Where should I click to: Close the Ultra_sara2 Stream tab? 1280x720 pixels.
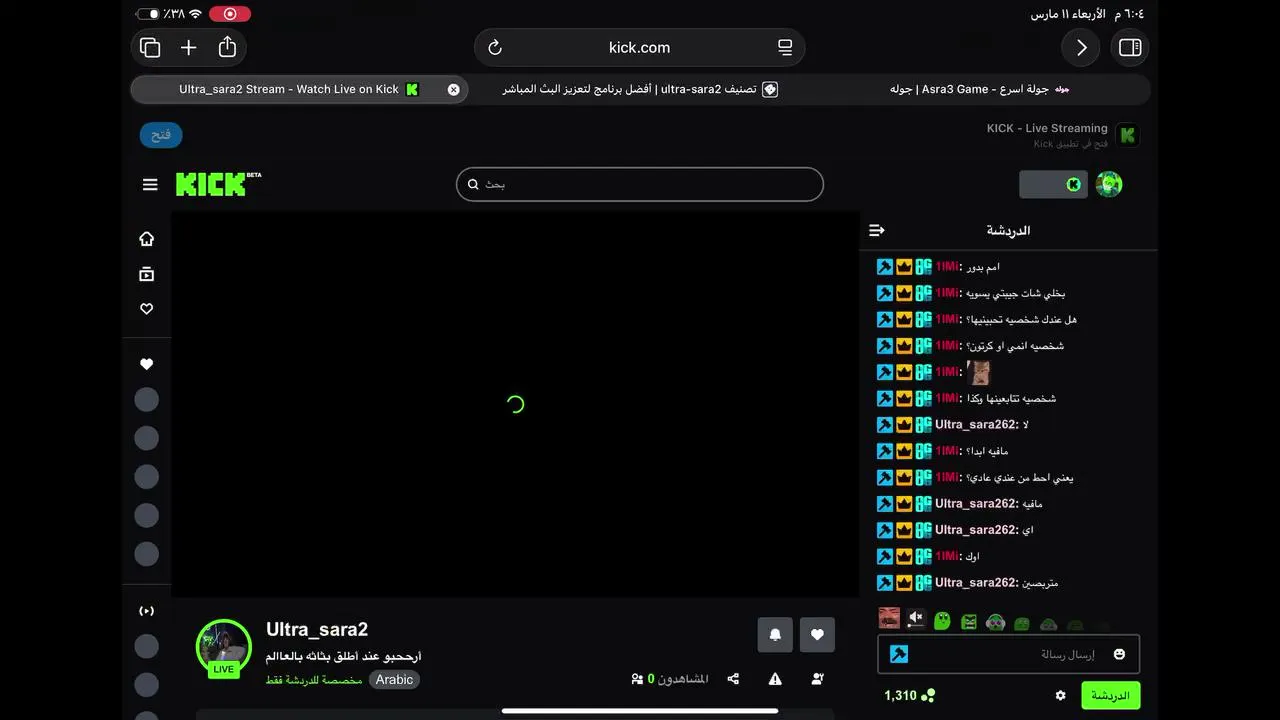point(453,89)
